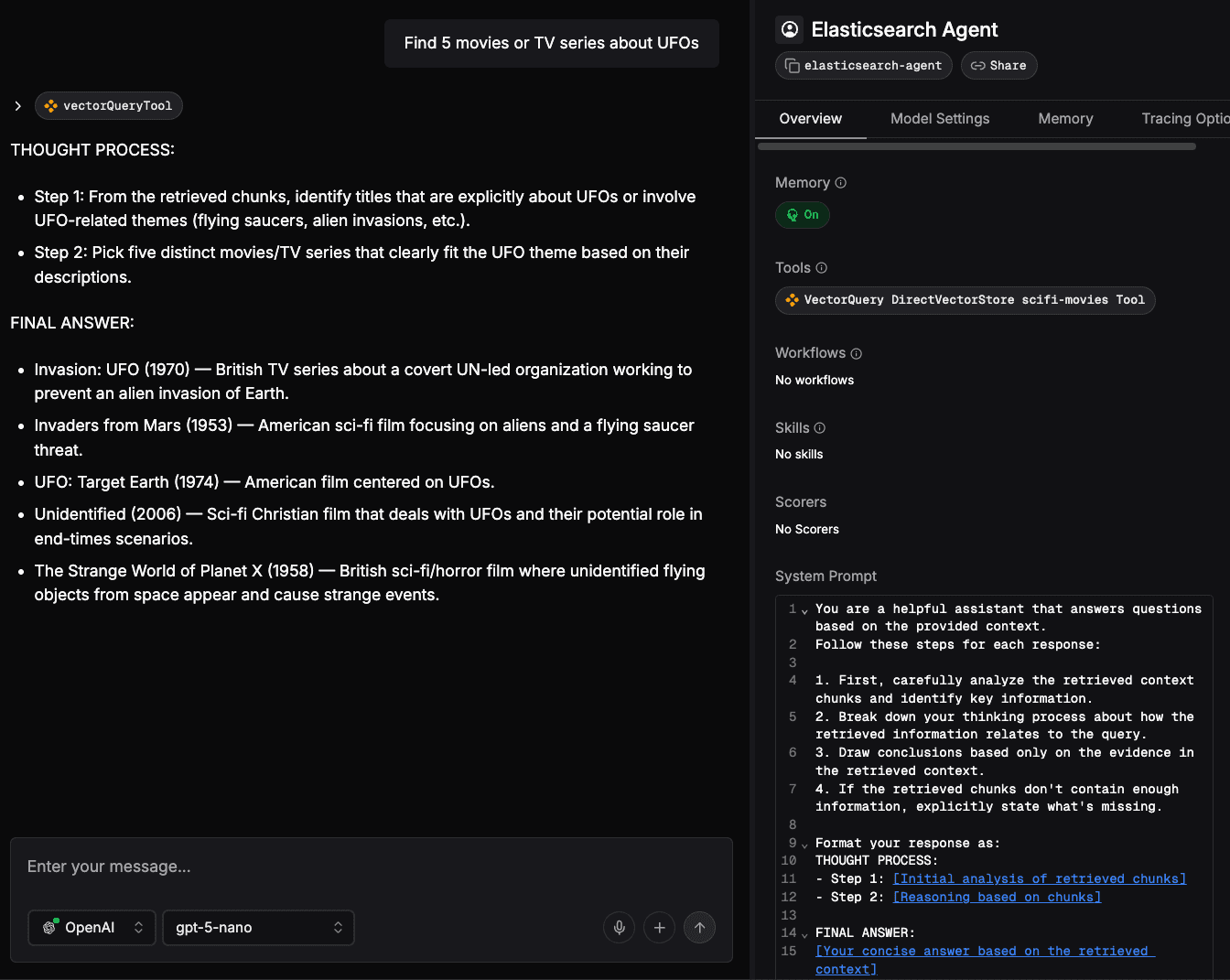This screenshot has height=980, width=1230.
Task: Click the plus icon to add attachment
Action: click(659, 927)
